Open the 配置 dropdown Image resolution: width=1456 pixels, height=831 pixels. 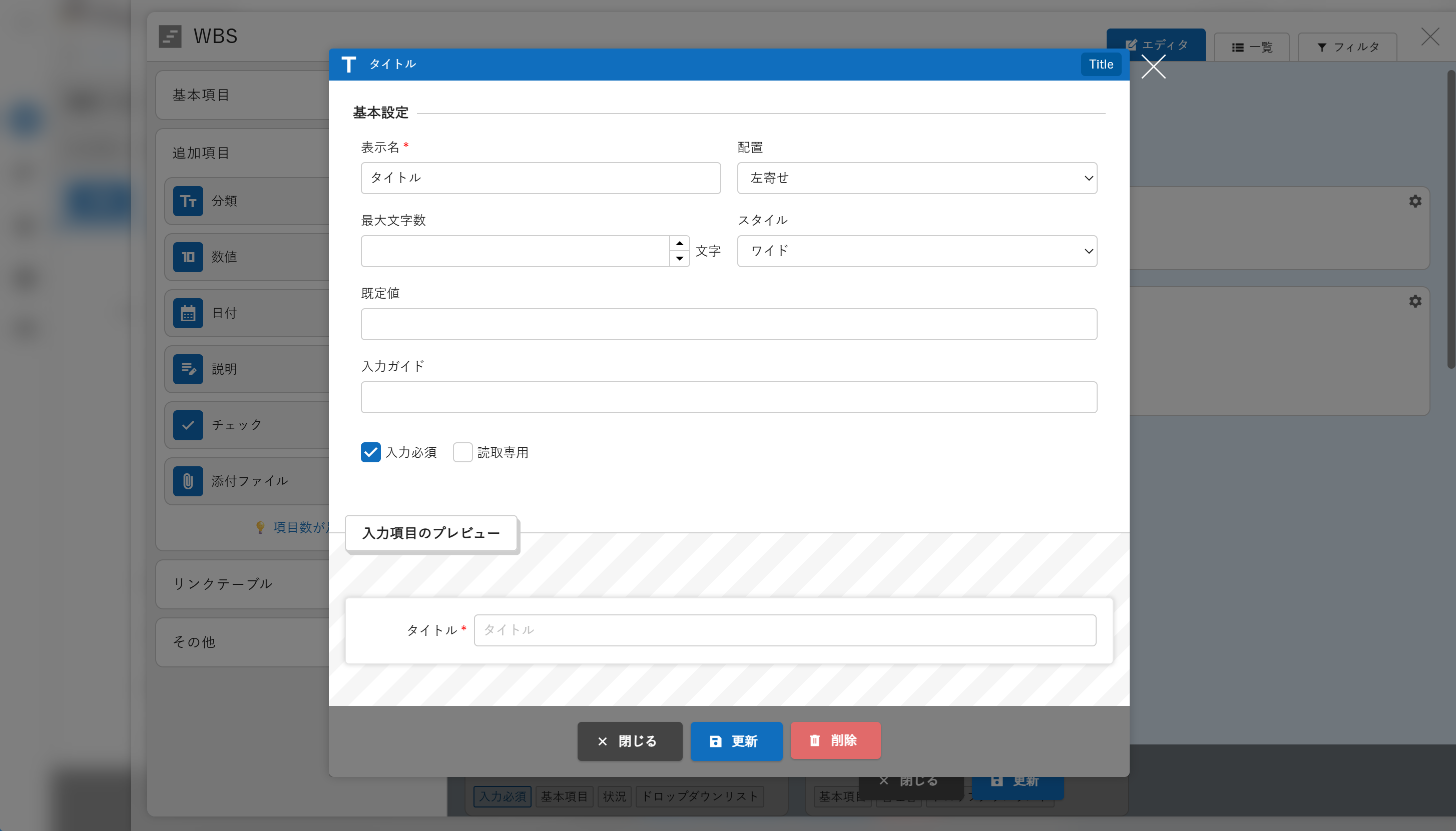coord(917,178)
